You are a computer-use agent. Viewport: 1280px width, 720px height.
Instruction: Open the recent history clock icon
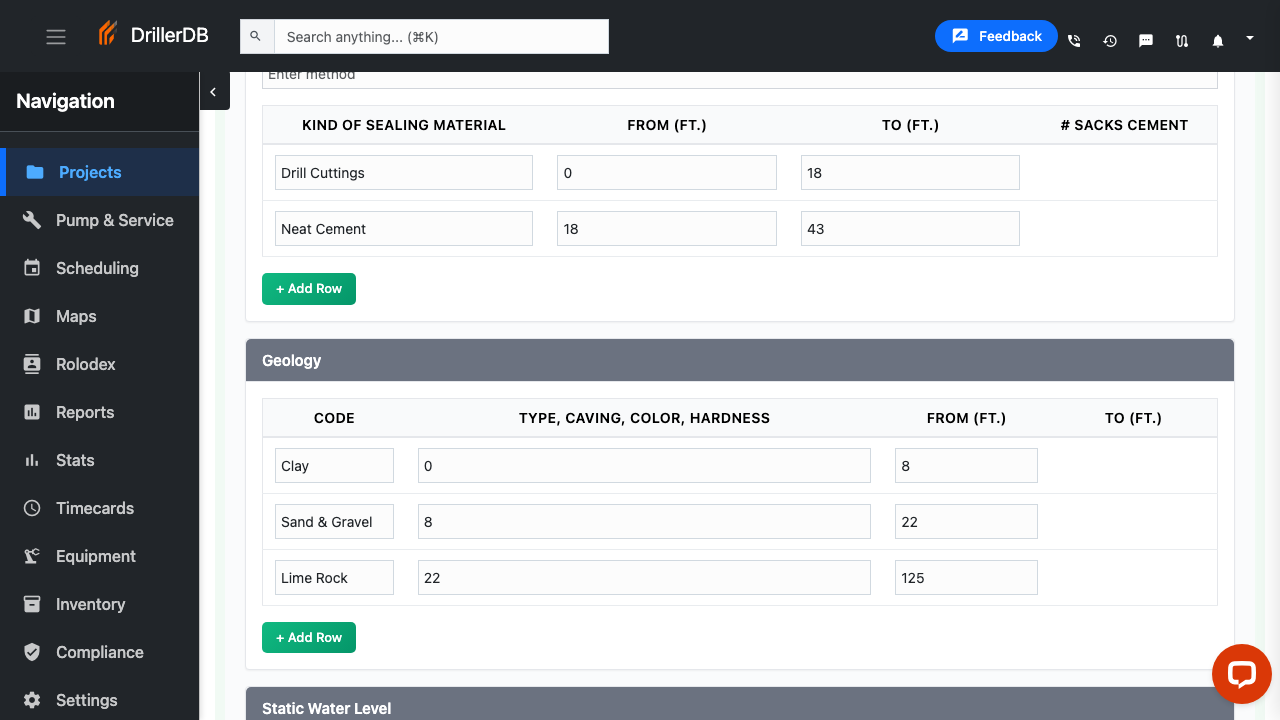pos(1110,41)
